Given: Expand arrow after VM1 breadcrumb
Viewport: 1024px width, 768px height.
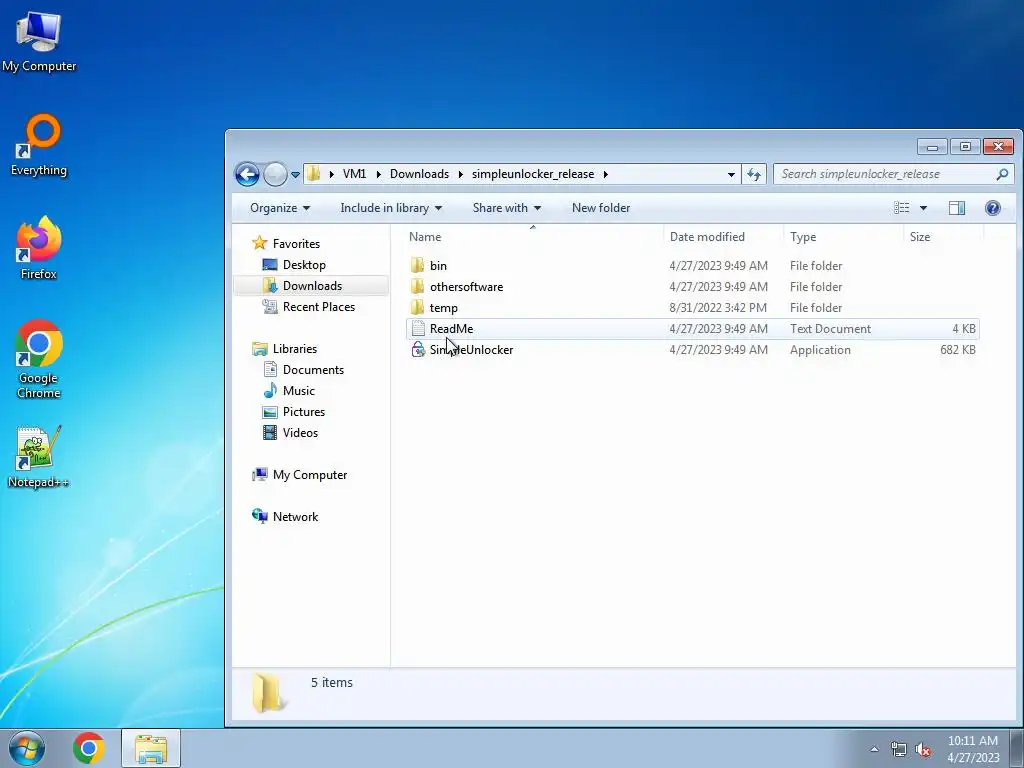Looking at the screenshot, I should click(378, 174).
